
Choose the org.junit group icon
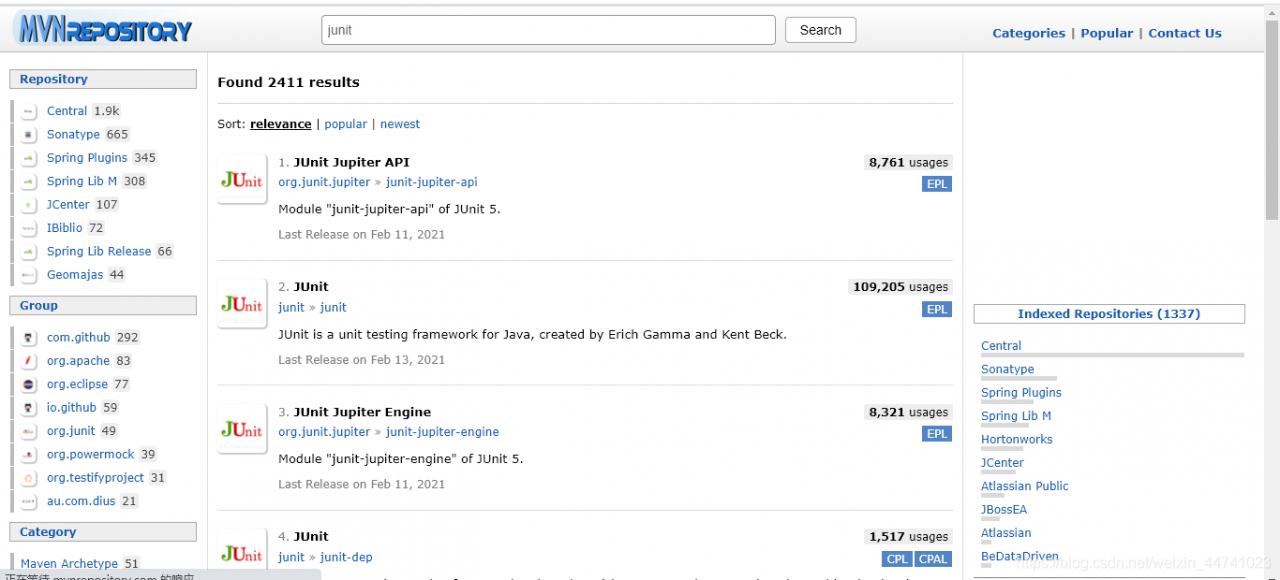(x=29, y=431)
